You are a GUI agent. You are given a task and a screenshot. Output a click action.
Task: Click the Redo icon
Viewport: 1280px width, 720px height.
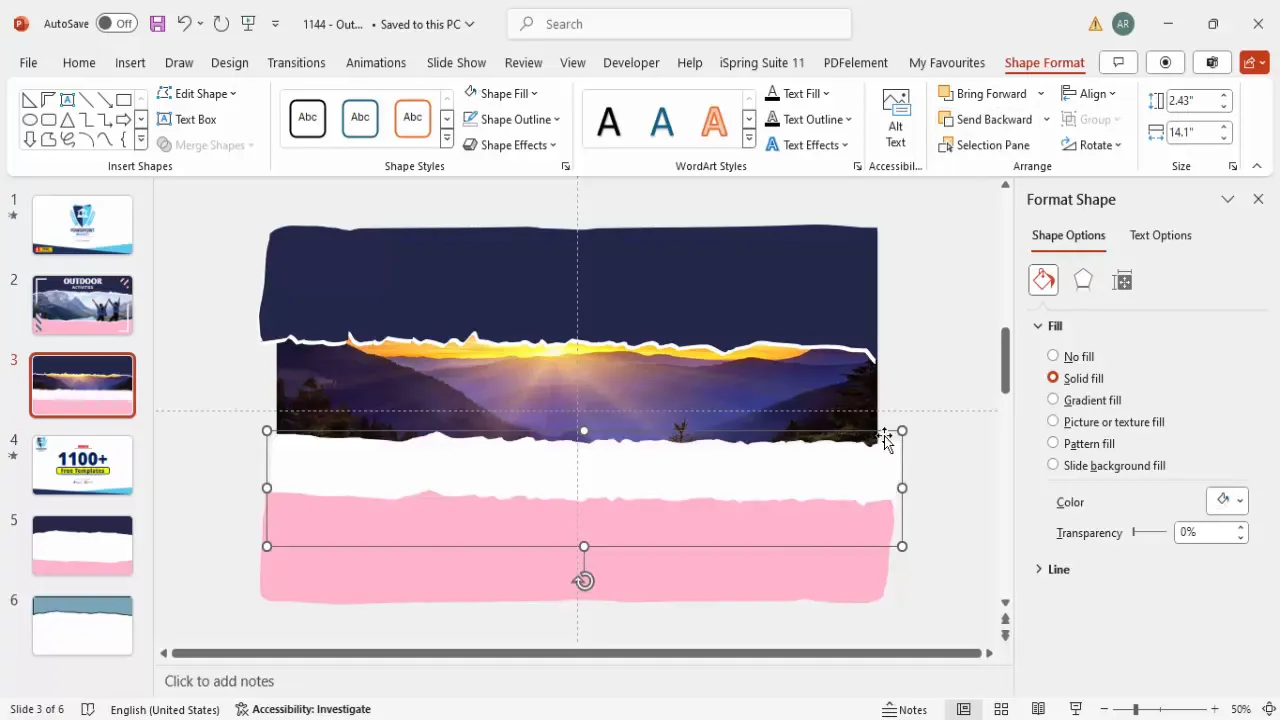221,23
